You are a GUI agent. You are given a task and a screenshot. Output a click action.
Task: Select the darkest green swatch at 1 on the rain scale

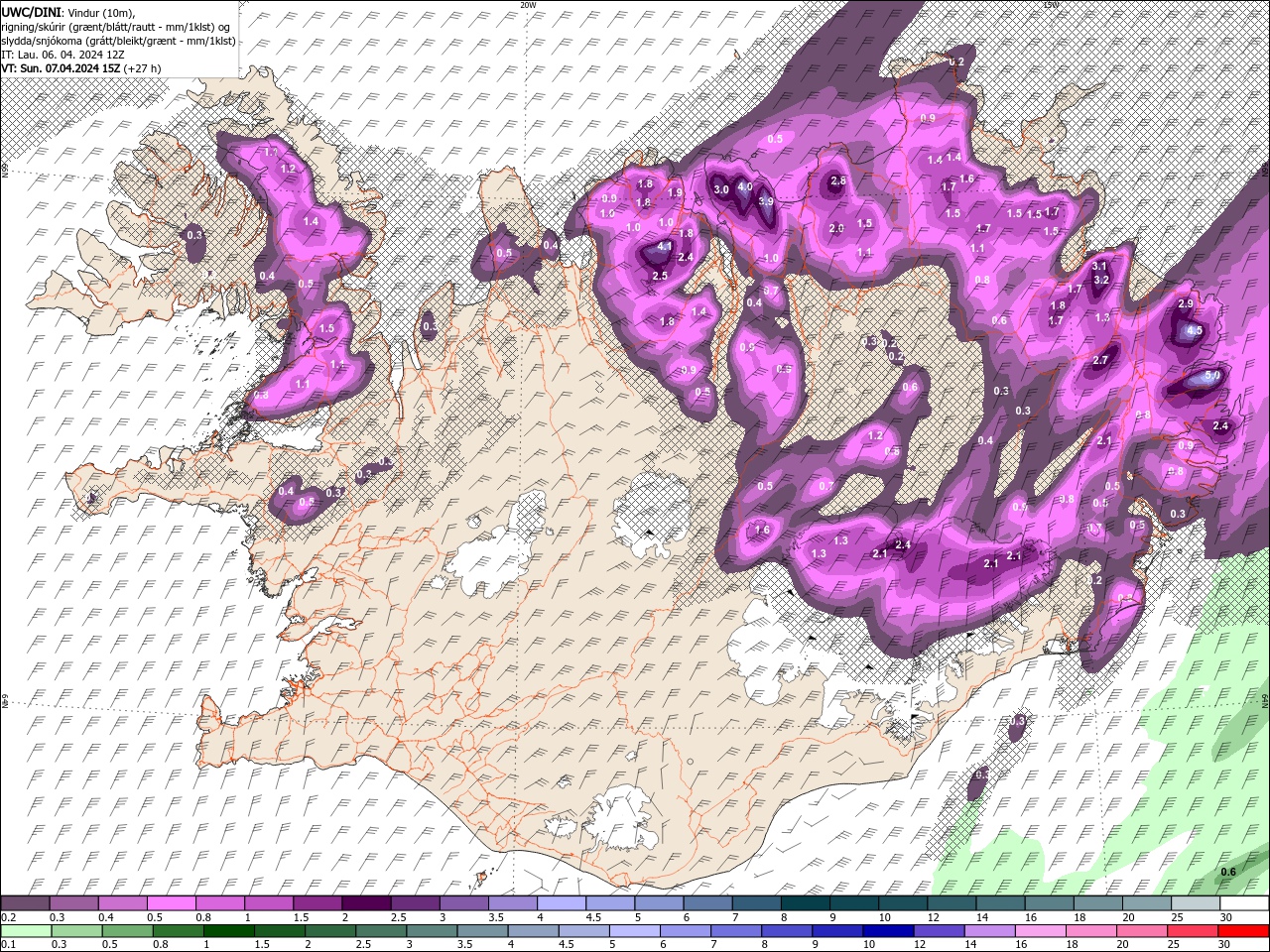pos(231,931)
